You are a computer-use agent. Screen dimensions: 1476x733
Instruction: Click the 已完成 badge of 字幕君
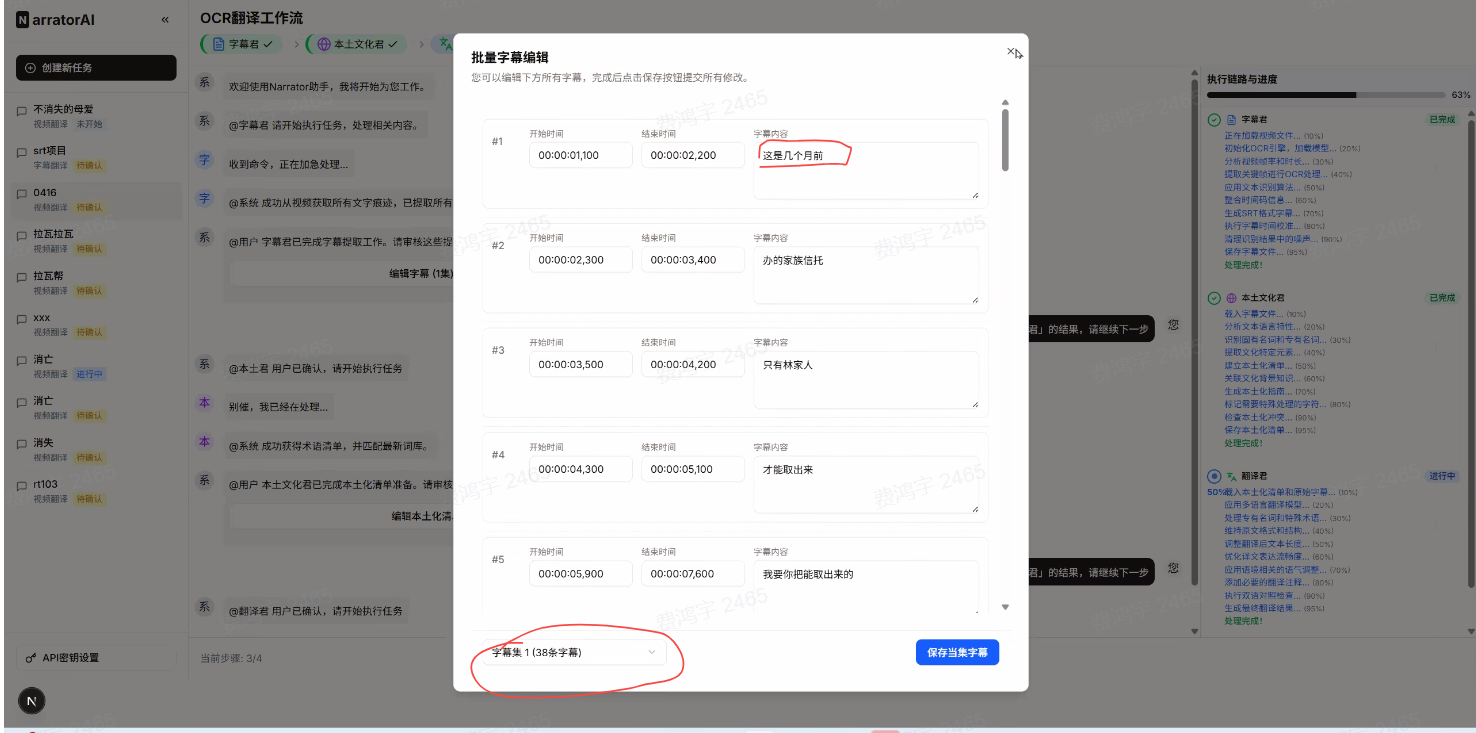tap(1443, 120)
